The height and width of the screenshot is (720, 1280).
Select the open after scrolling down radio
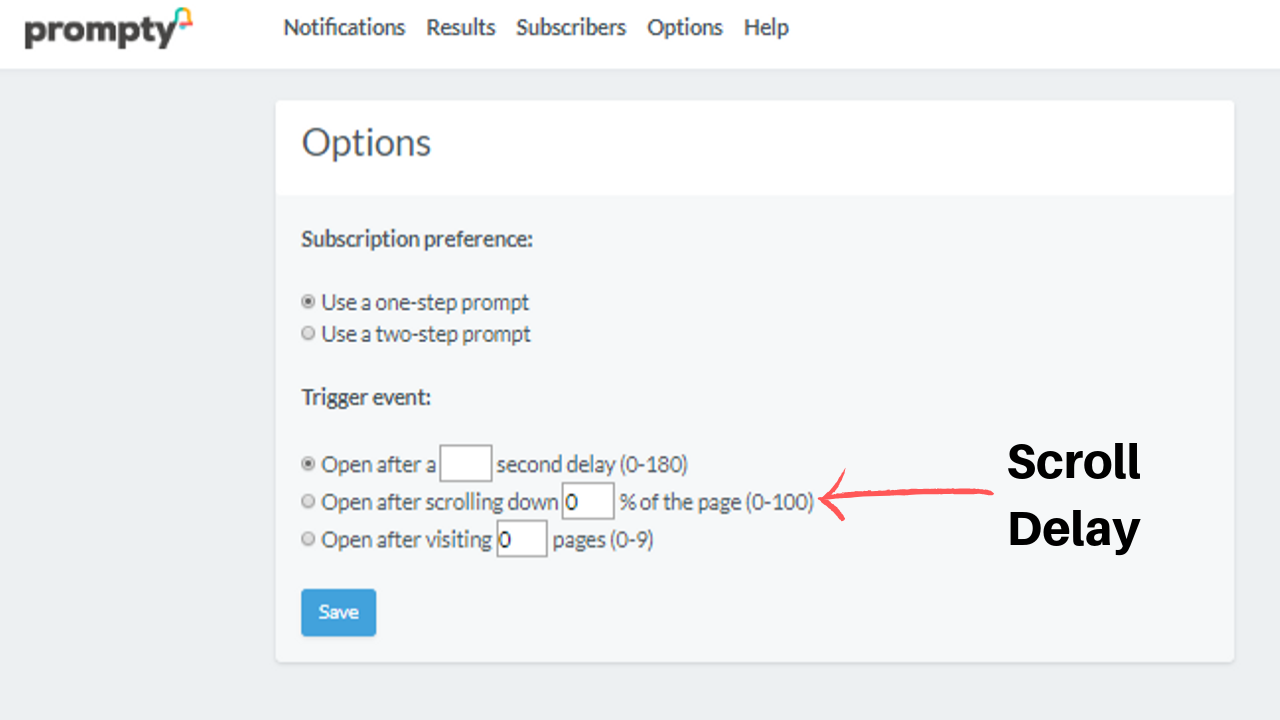309,501
